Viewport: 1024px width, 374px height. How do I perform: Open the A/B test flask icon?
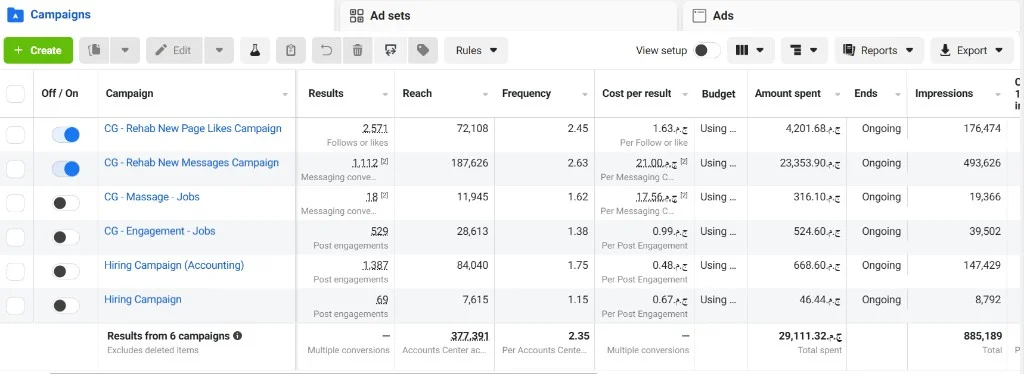click(x=255, y=50)
